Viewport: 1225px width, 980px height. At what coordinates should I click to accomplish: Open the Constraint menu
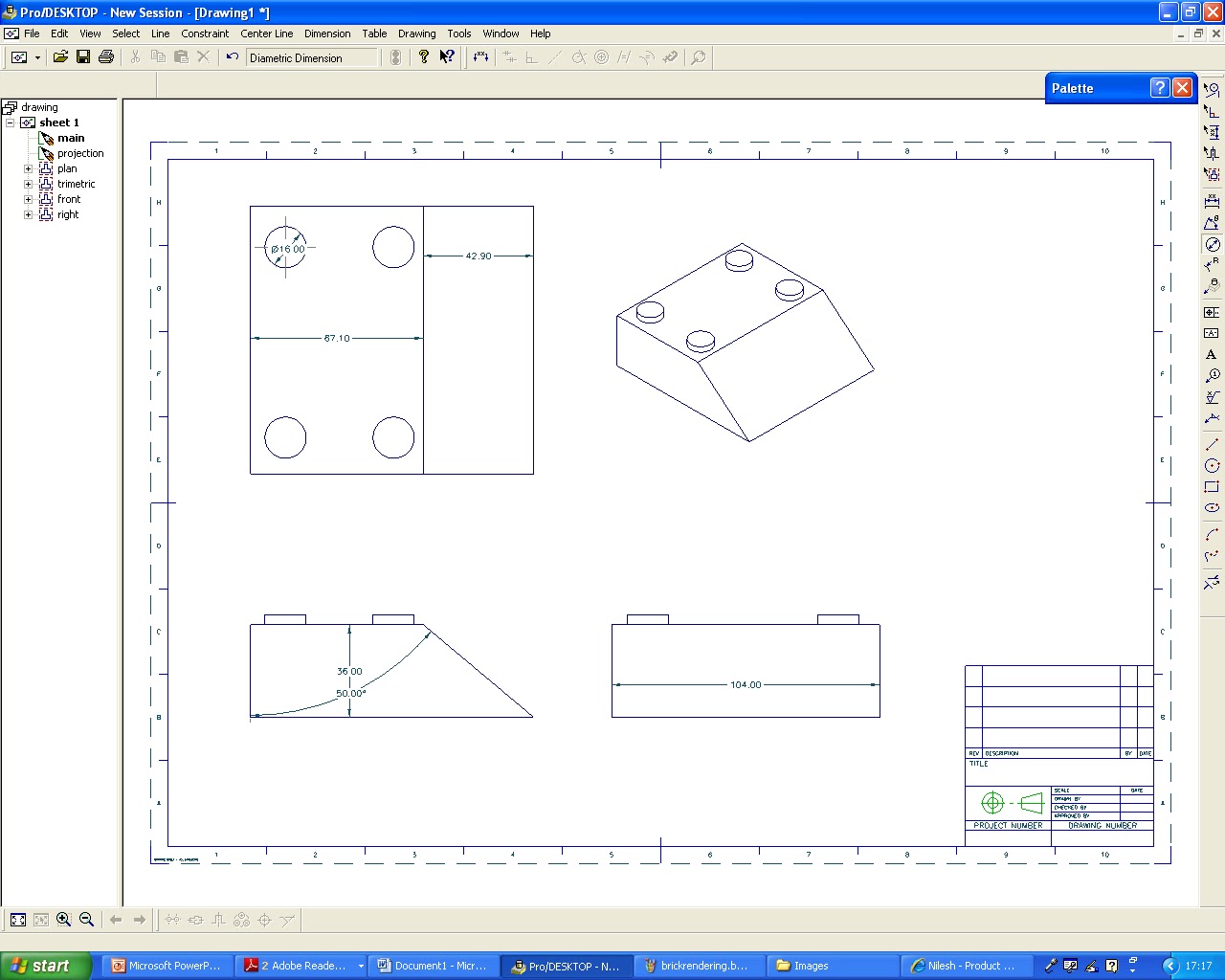click(205, 33)
